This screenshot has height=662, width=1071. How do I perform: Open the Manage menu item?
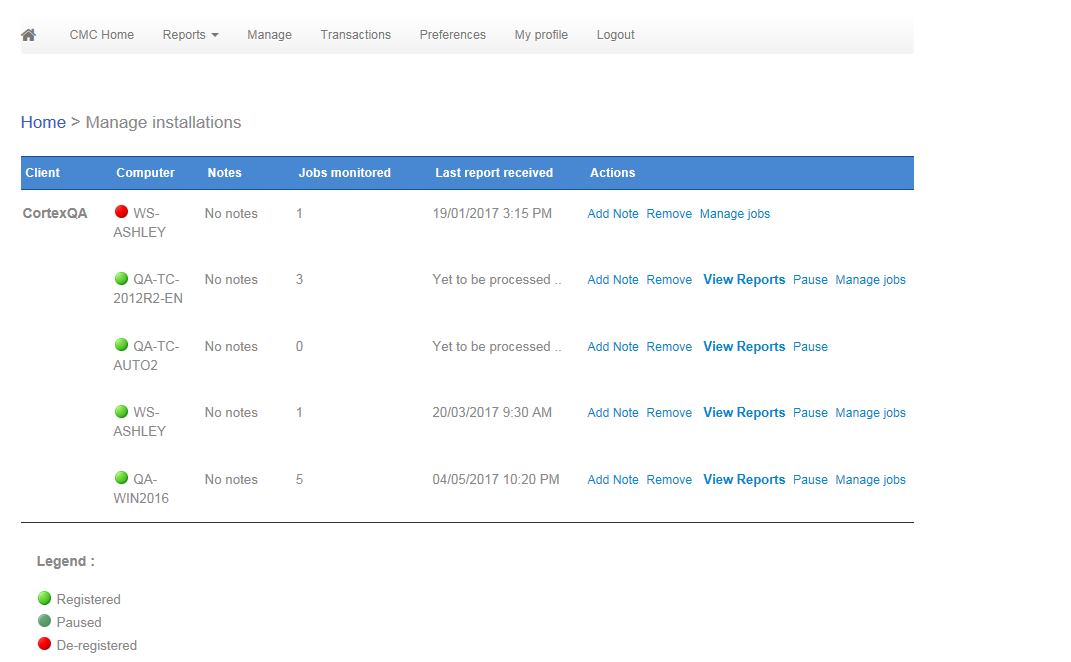[269, 35]
